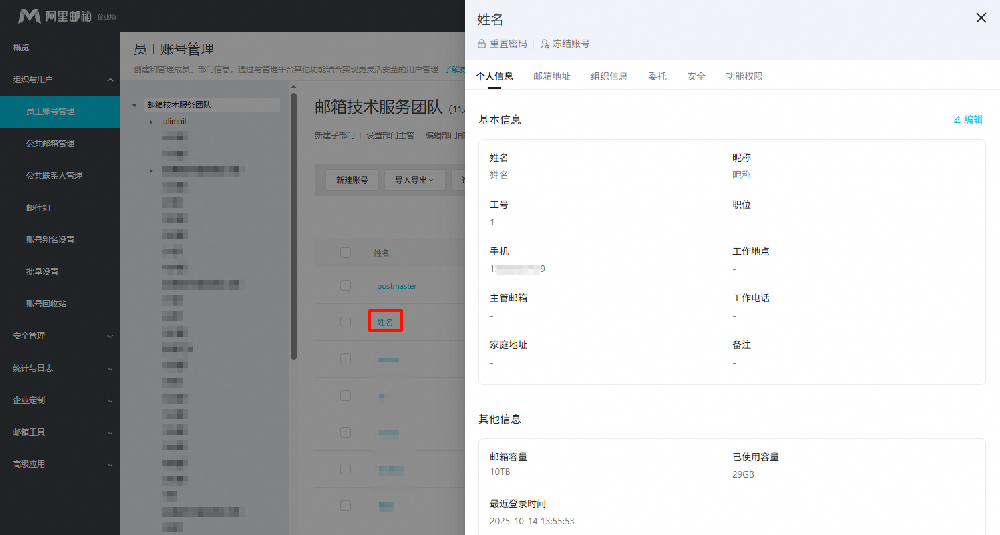Screen dimensions: 1000x535
Task: Select the 冻结账号 action
Action: [x=570, y=44]
